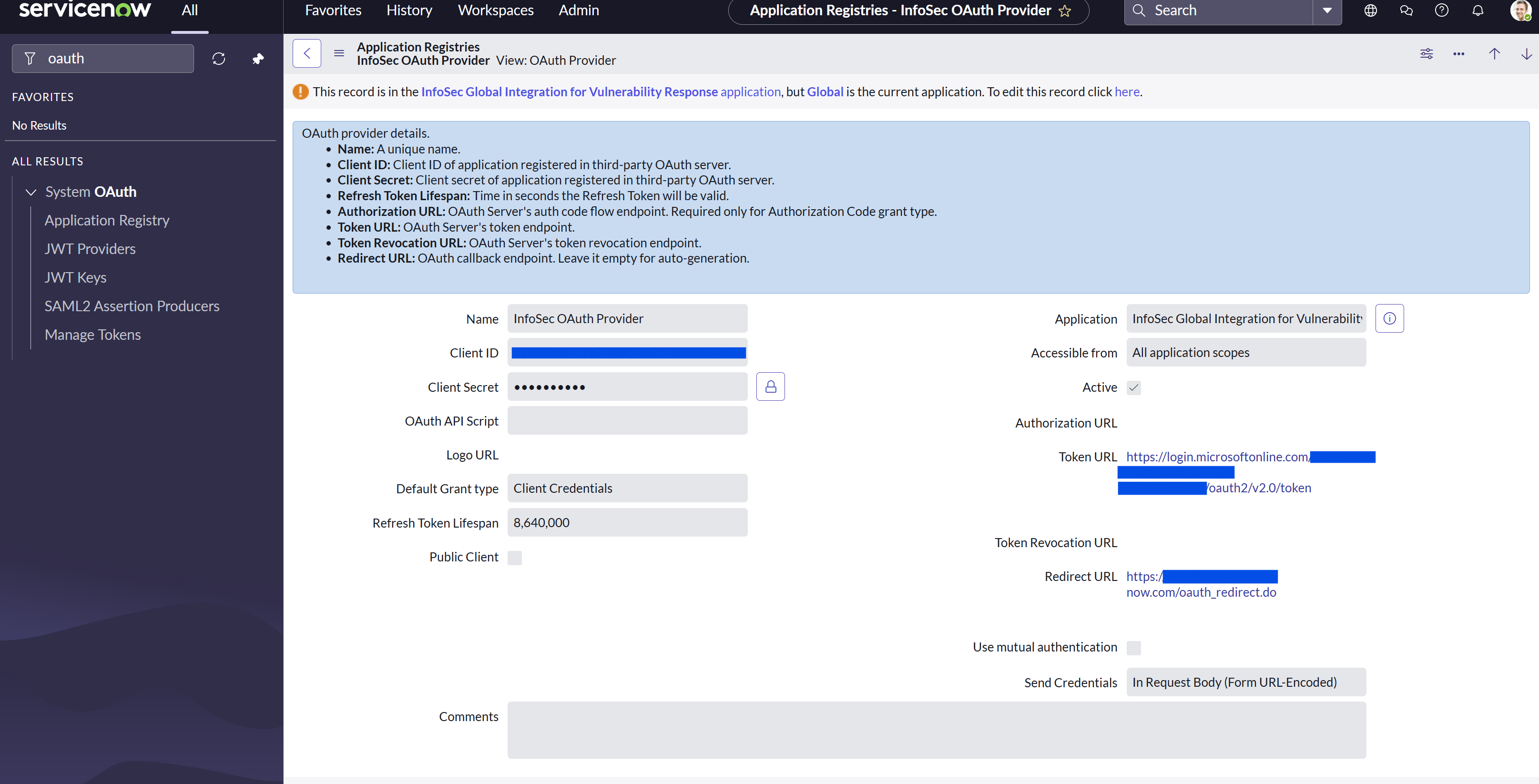Go back using the form back arrow

(307, 53)
